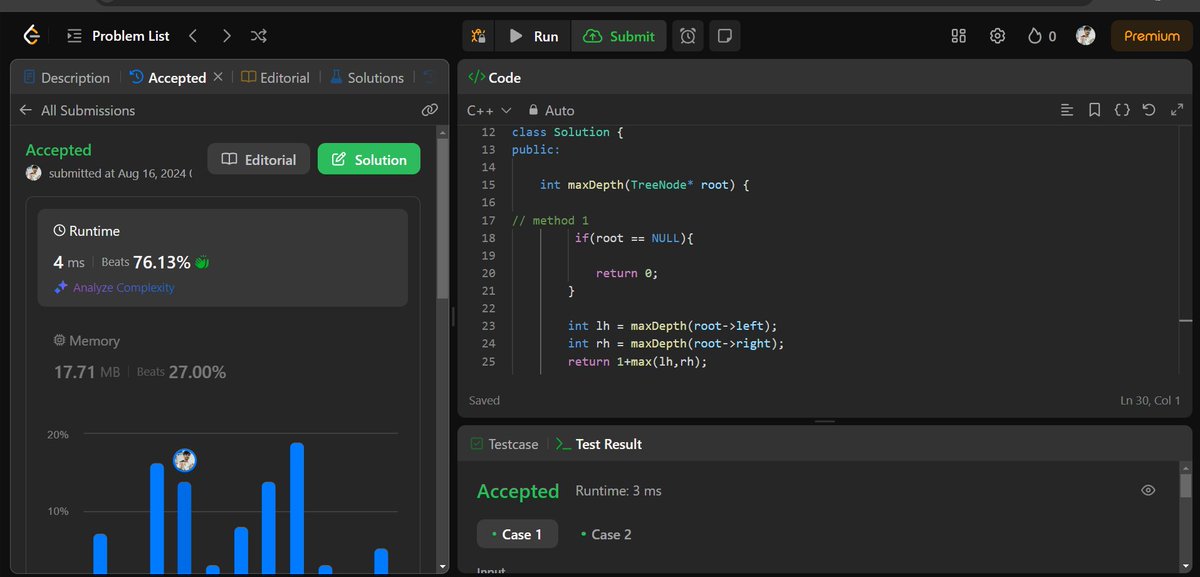Viewport: 1200px width, 577px height.
Task: Run the code
Action: (534, 36)
